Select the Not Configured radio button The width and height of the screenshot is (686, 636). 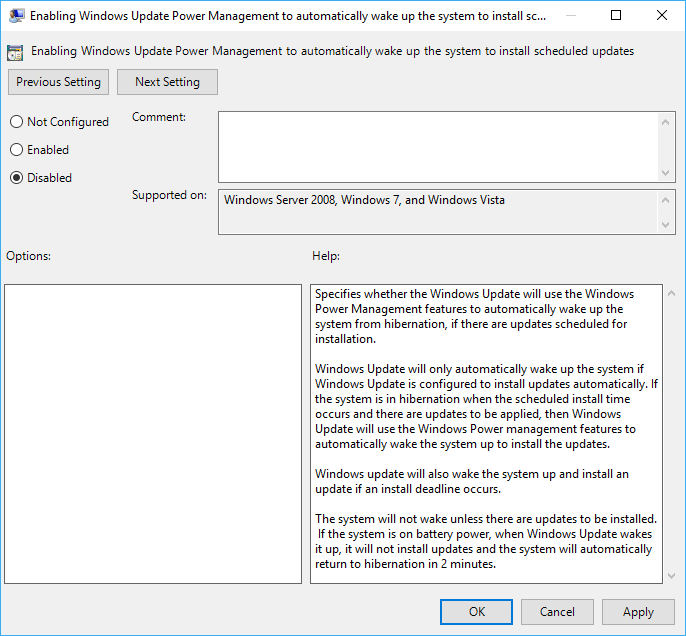click(17, 122)
